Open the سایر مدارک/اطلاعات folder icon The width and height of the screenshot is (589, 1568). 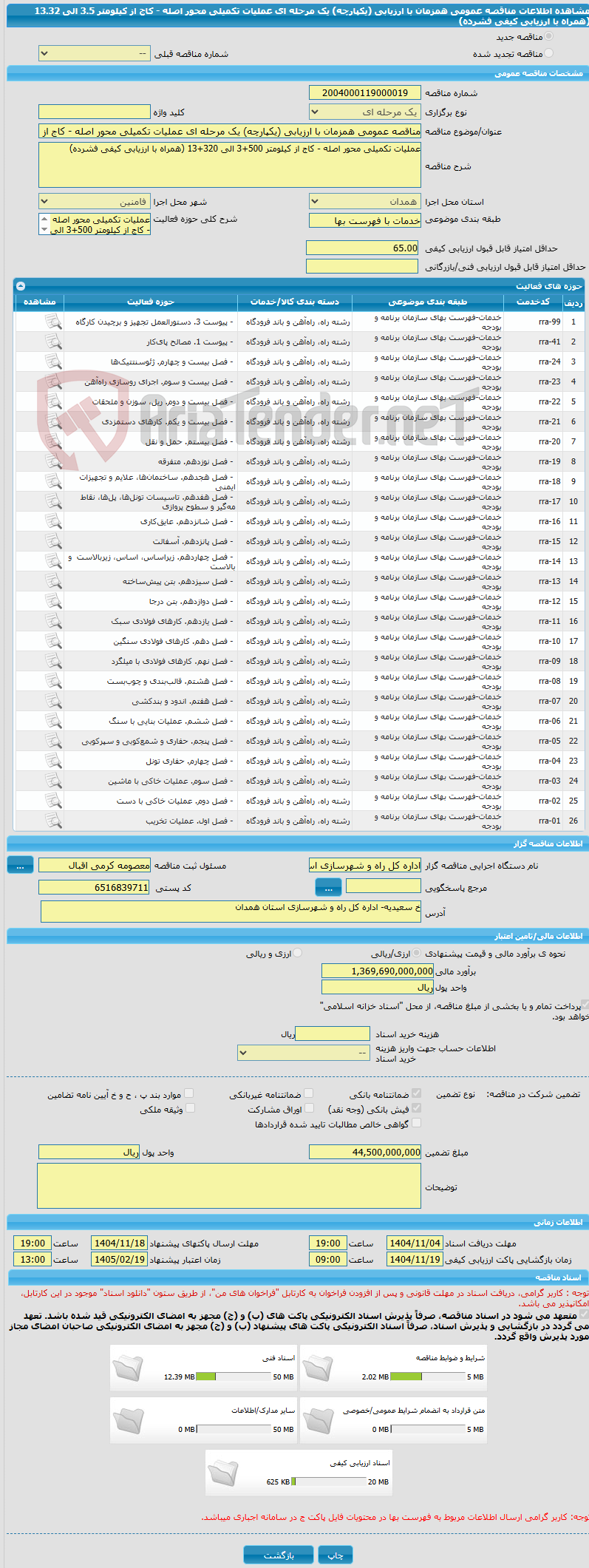coord(127,1421)
